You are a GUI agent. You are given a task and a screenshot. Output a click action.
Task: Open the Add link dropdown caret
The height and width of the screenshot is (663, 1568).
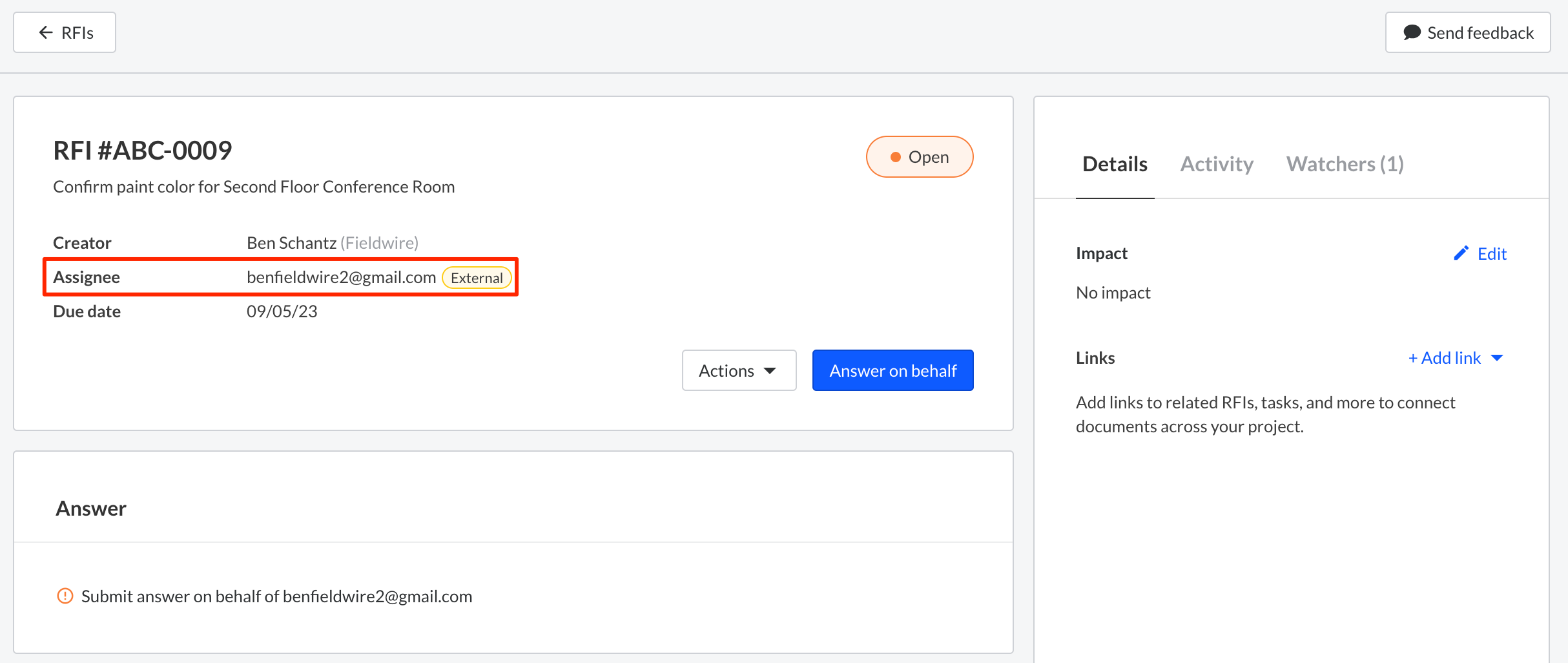pyautogui.click(x=1497, y=358)
